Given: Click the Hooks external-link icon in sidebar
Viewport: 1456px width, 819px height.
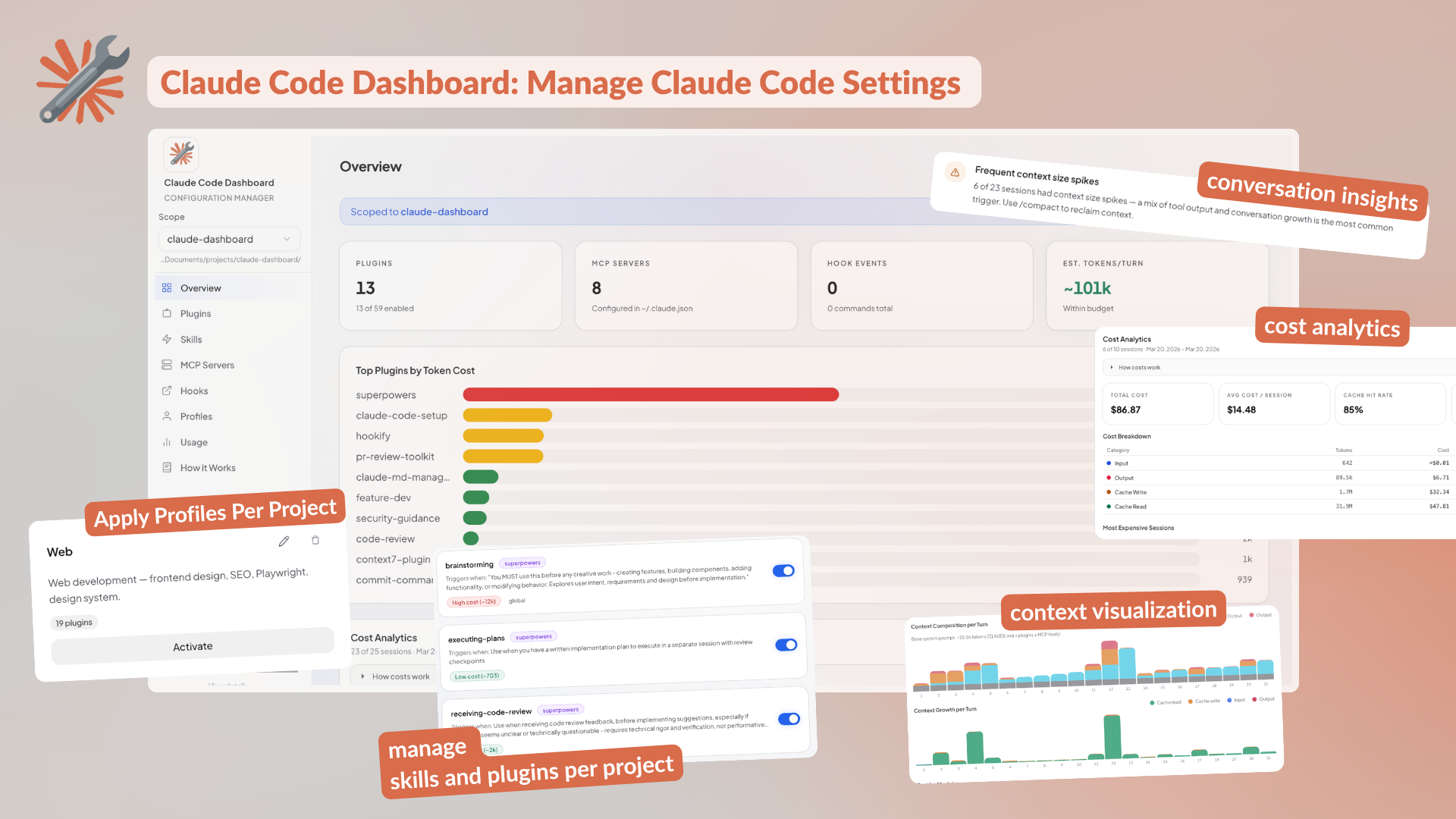Looking at the screenshot, I should [167, 391].
